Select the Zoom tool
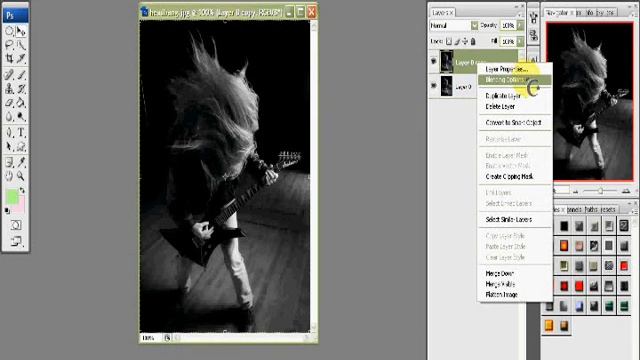The width and height of the screenshot is (640, 360). click(21, 176)
